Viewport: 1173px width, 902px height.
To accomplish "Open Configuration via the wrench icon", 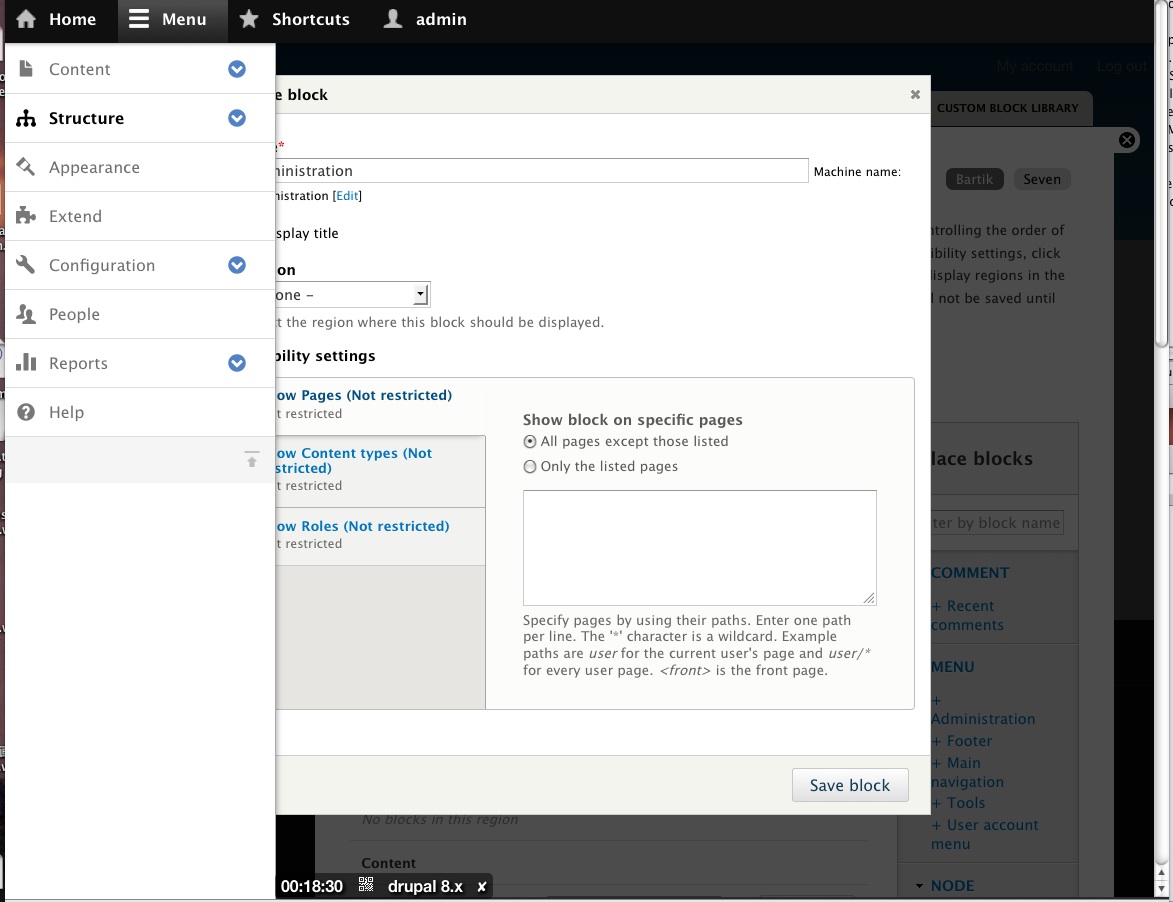I will click(x=26, y=265).
